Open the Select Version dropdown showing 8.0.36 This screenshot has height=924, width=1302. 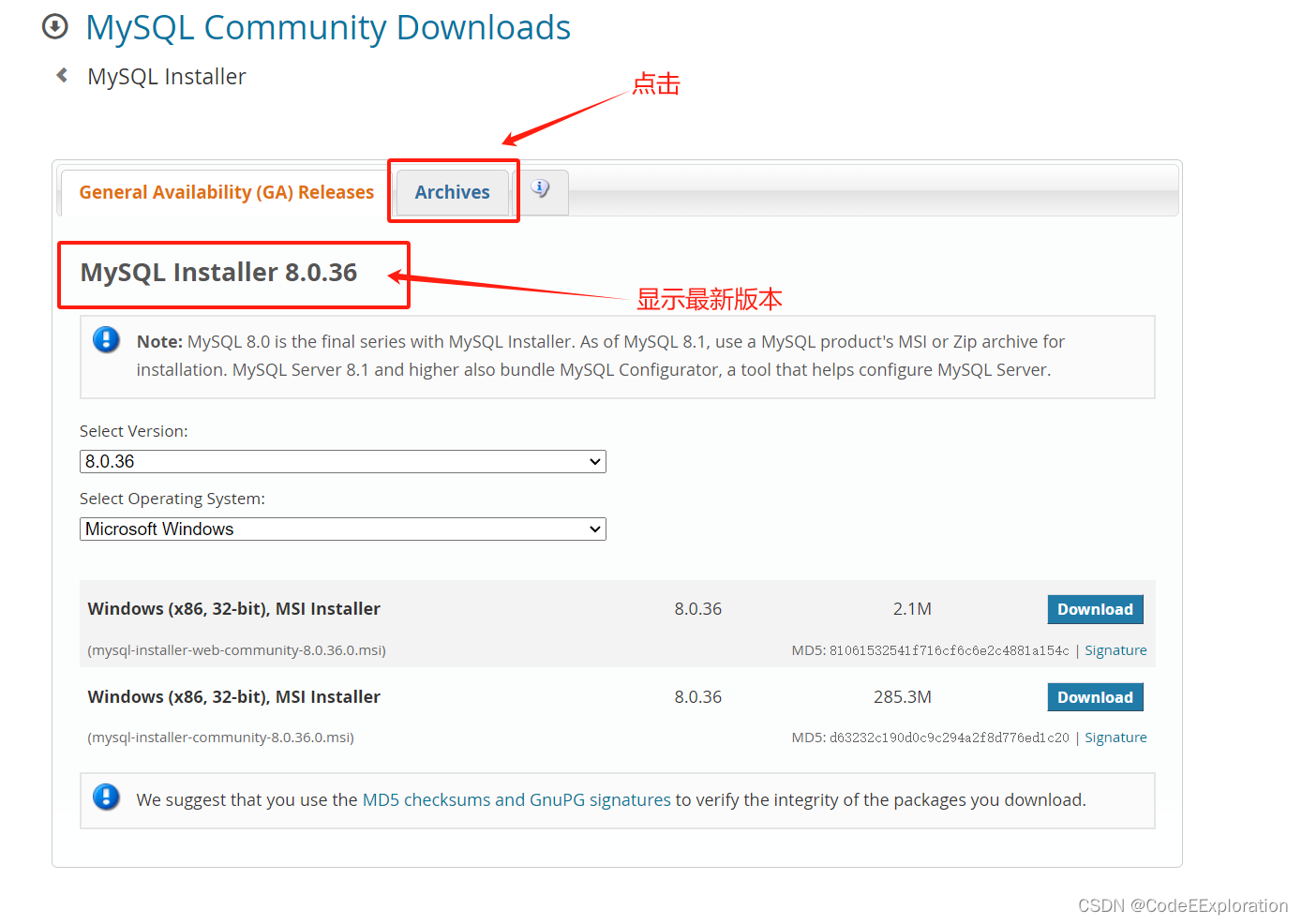[343, 461]
